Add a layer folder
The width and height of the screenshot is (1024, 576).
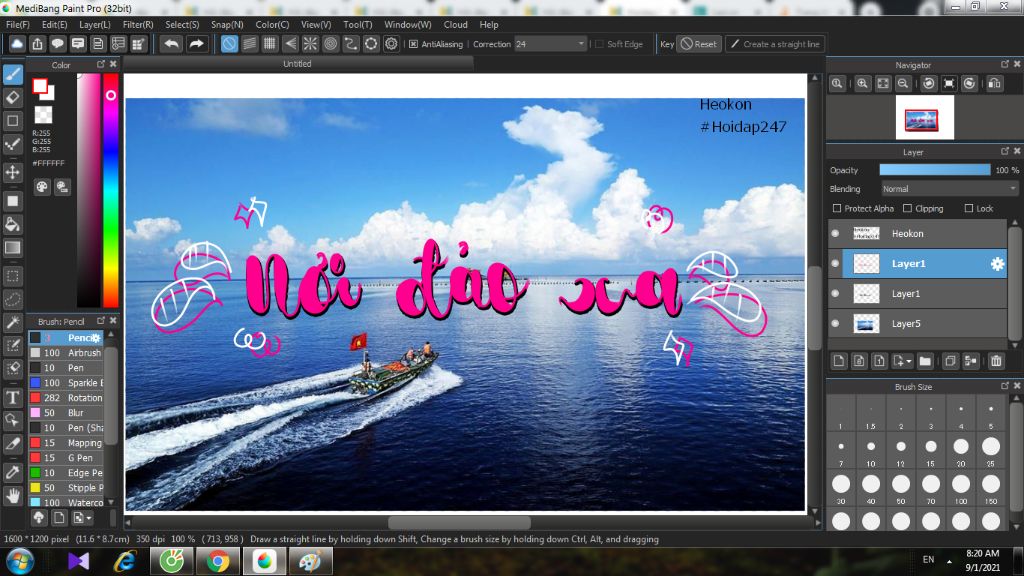(x=925, y=360)
